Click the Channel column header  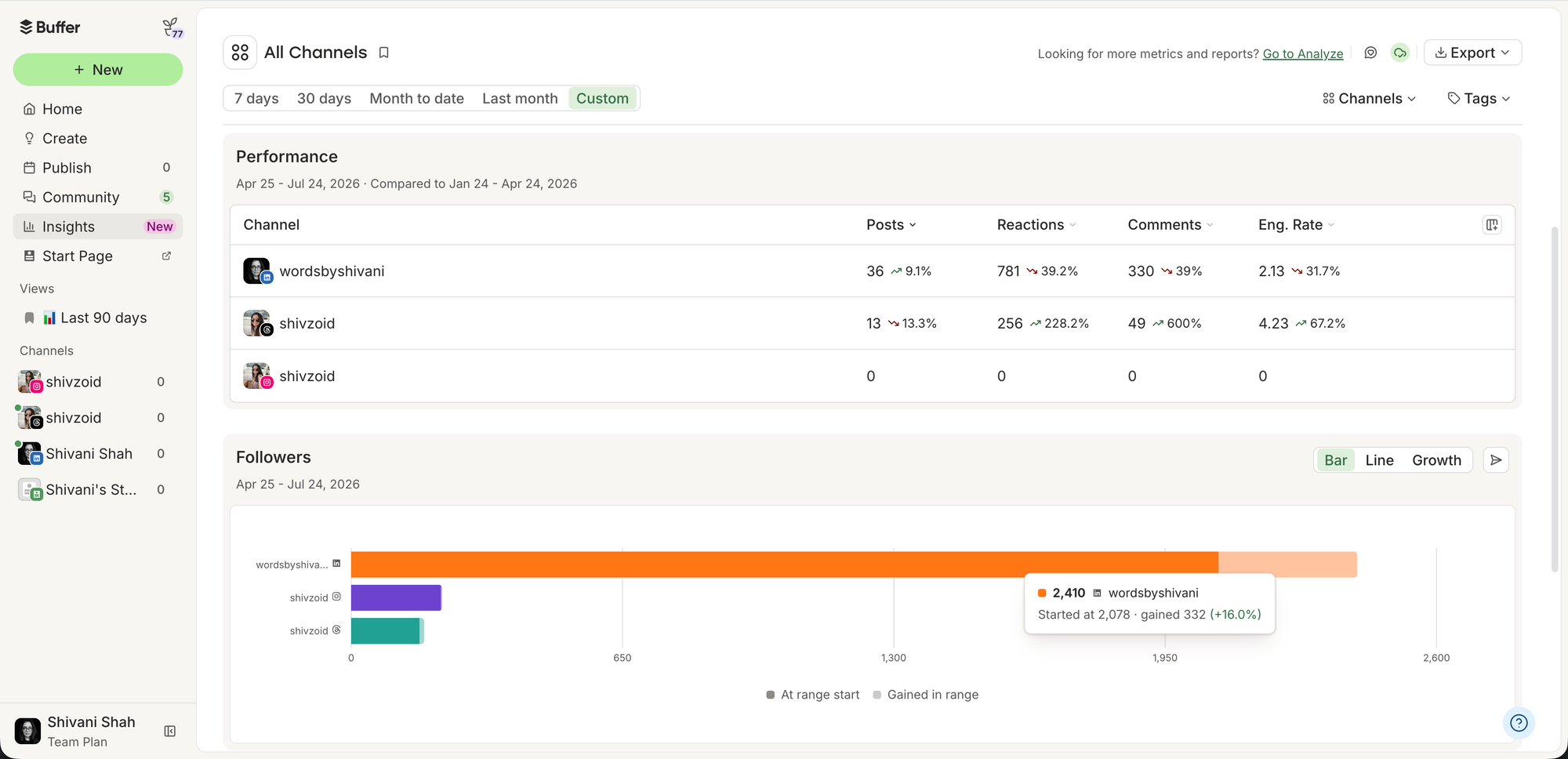(x=271, y=225)
